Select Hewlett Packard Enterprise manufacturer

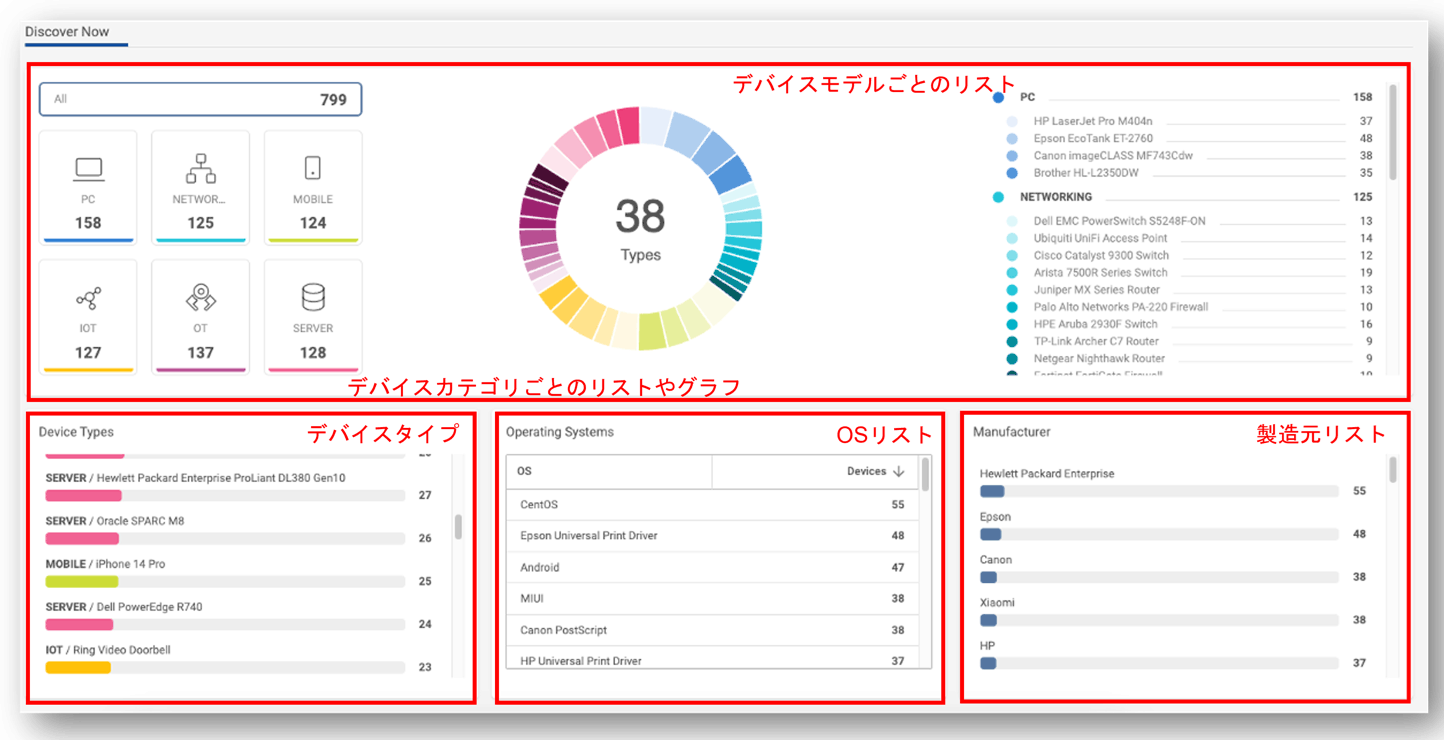(1173, 482)
